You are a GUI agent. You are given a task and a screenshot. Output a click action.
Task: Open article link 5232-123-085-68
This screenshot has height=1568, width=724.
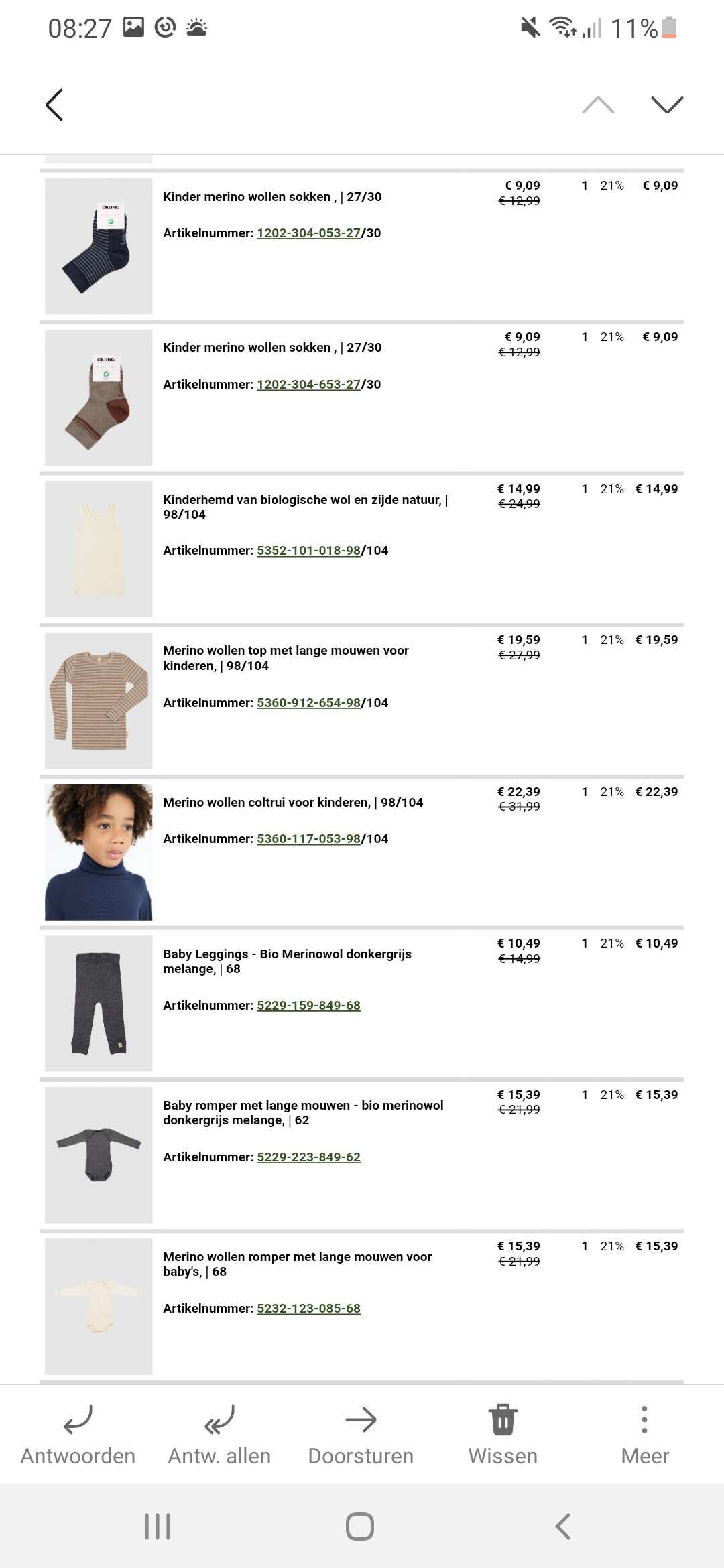click(x=308, y=1309)
